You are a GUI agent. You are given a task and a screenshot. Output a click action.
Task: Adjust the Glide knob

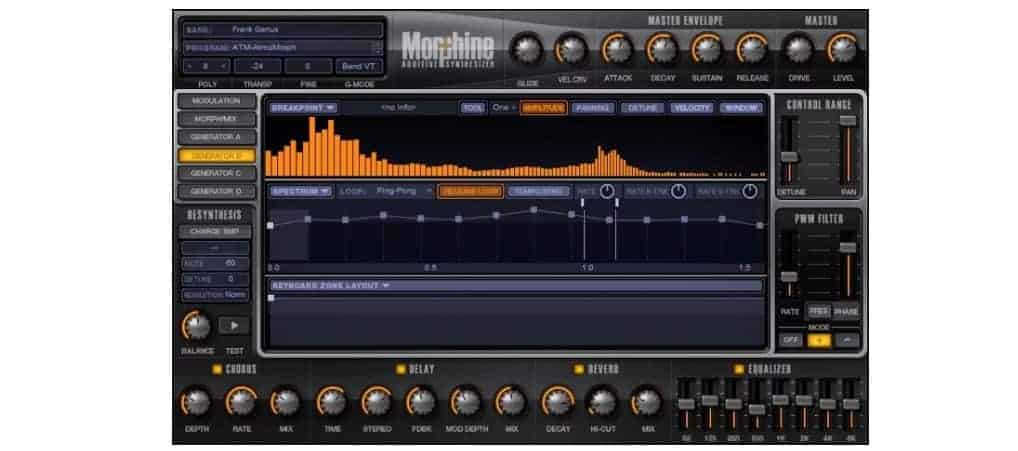(527, 49)
